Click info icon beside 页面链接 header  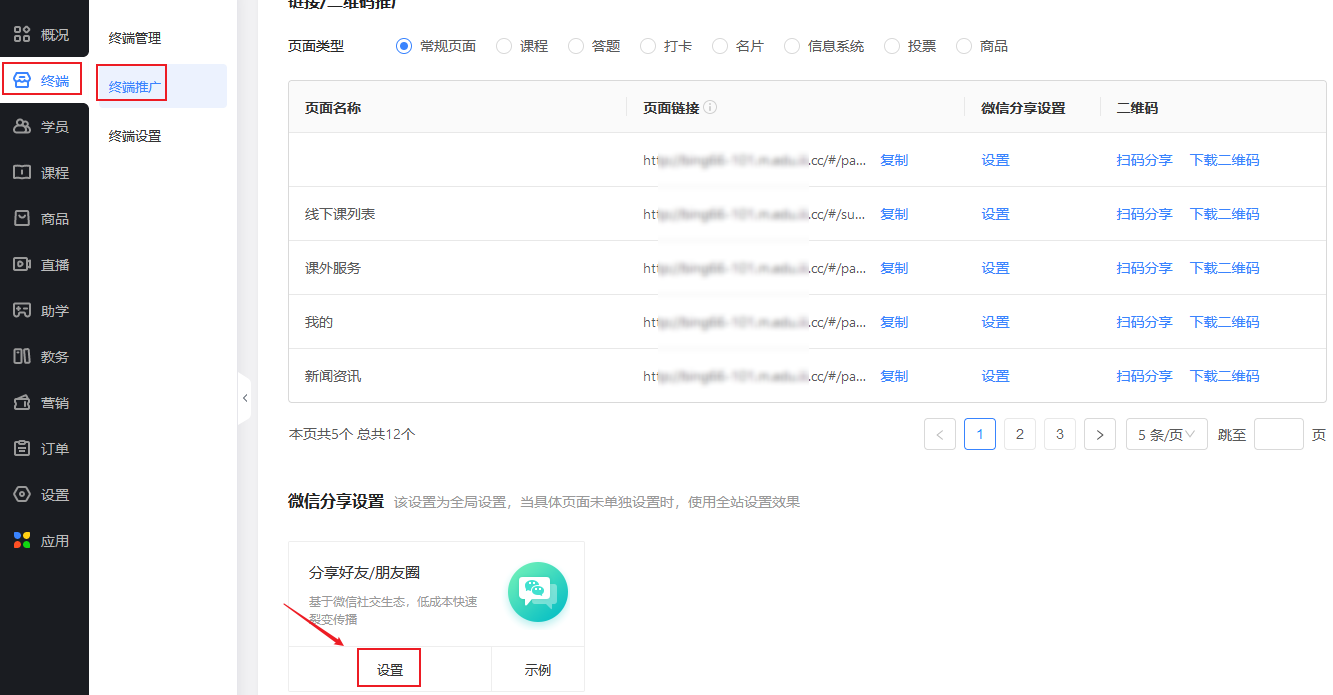point(710,108)
